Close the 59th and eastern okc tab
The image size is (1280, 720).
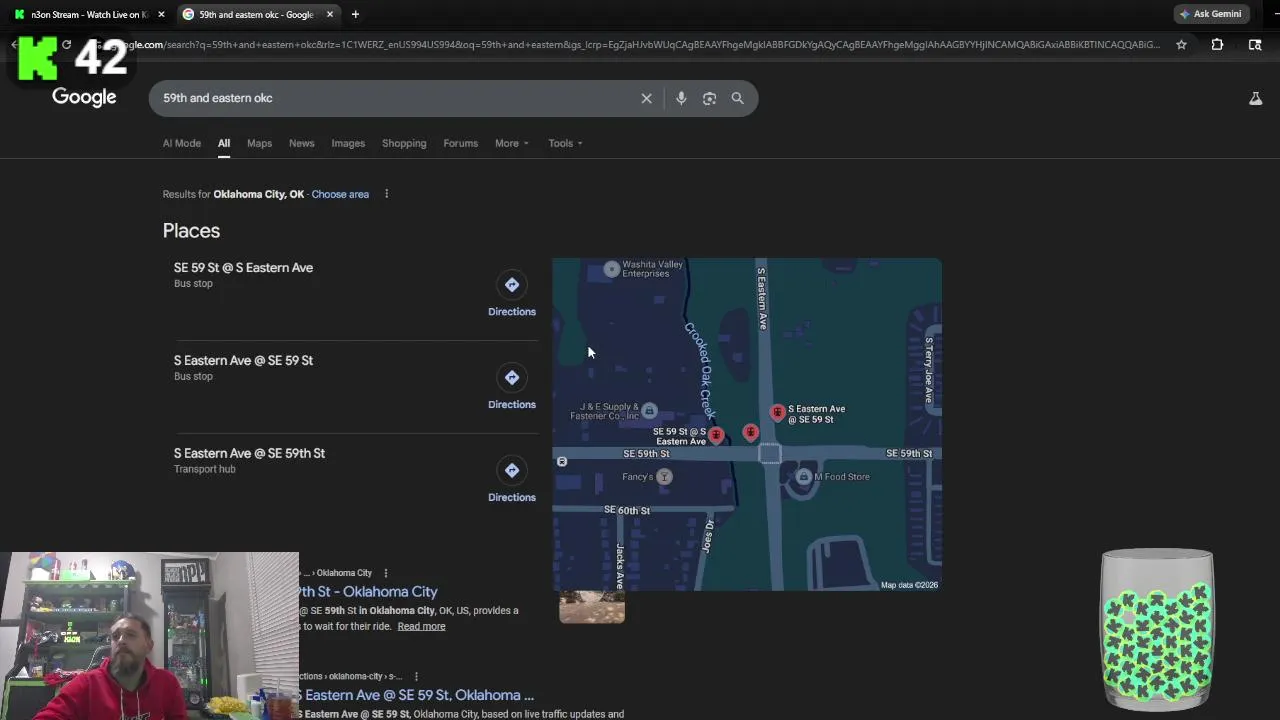tap(330, 14)
